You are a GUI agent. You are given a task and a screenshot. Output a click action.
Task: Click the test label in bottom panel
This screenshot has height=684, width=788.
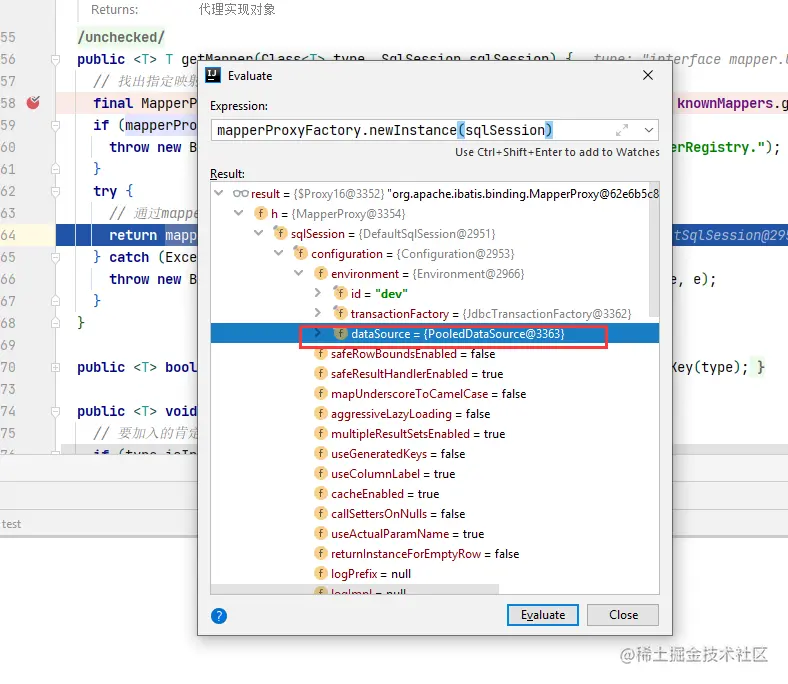11,524
